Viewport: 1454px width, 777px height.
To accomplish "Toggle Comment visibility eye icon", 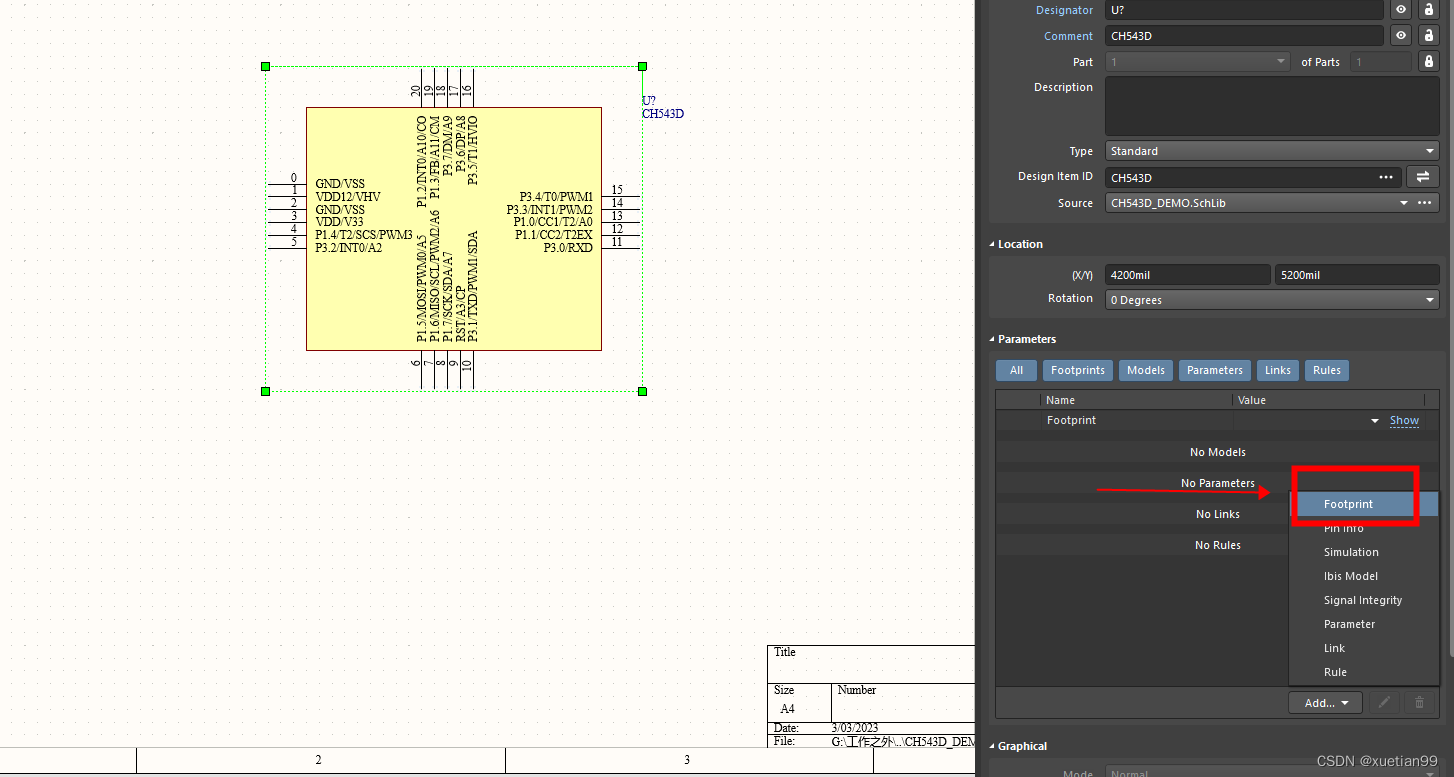I will [1402, 36].
